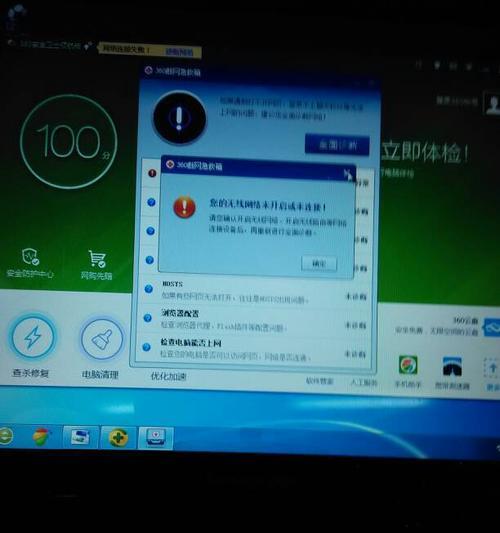Select the 浏览器配置 diagnosis item
This screenshot has height=533, width=500.
click(x=255, y=321)
